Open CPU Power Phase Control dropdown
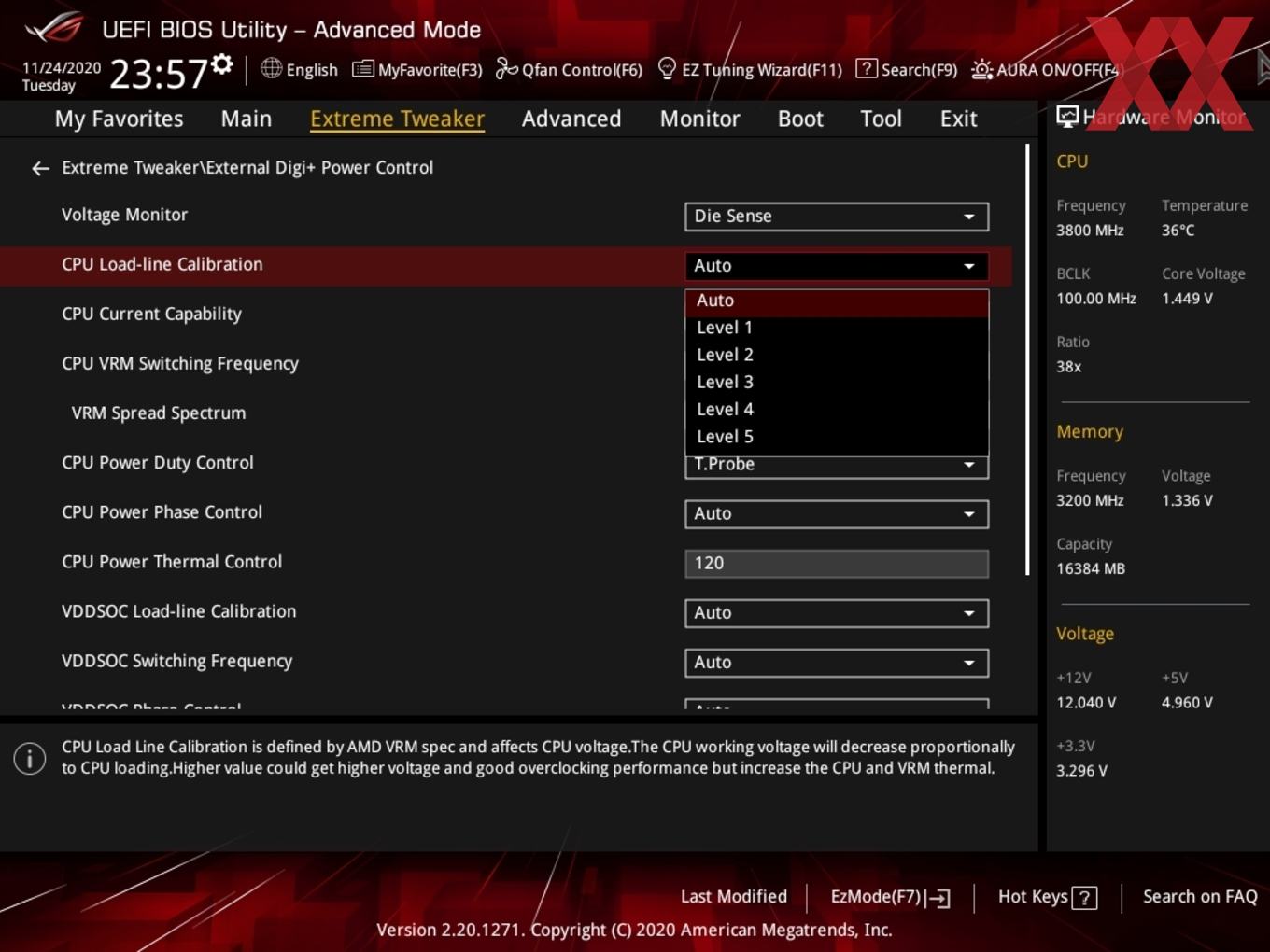The height and width of the screenshot is (952, 1270). tap(837, 514)
